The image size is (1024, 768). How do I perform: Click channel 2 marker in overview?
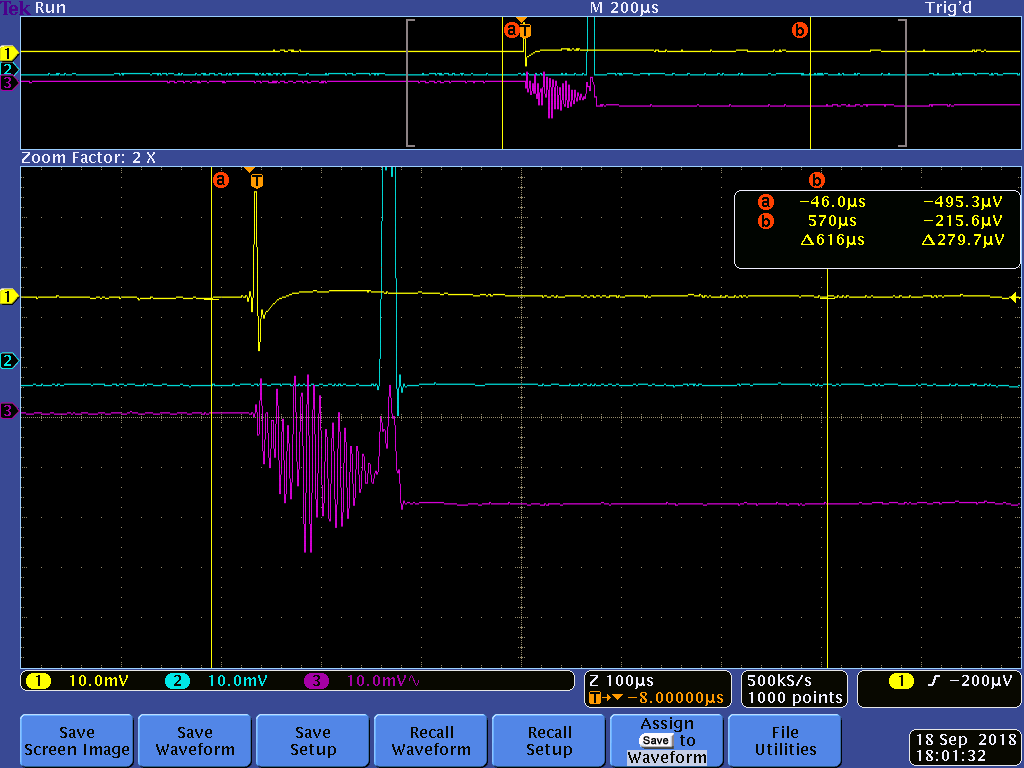pos(8,69)
